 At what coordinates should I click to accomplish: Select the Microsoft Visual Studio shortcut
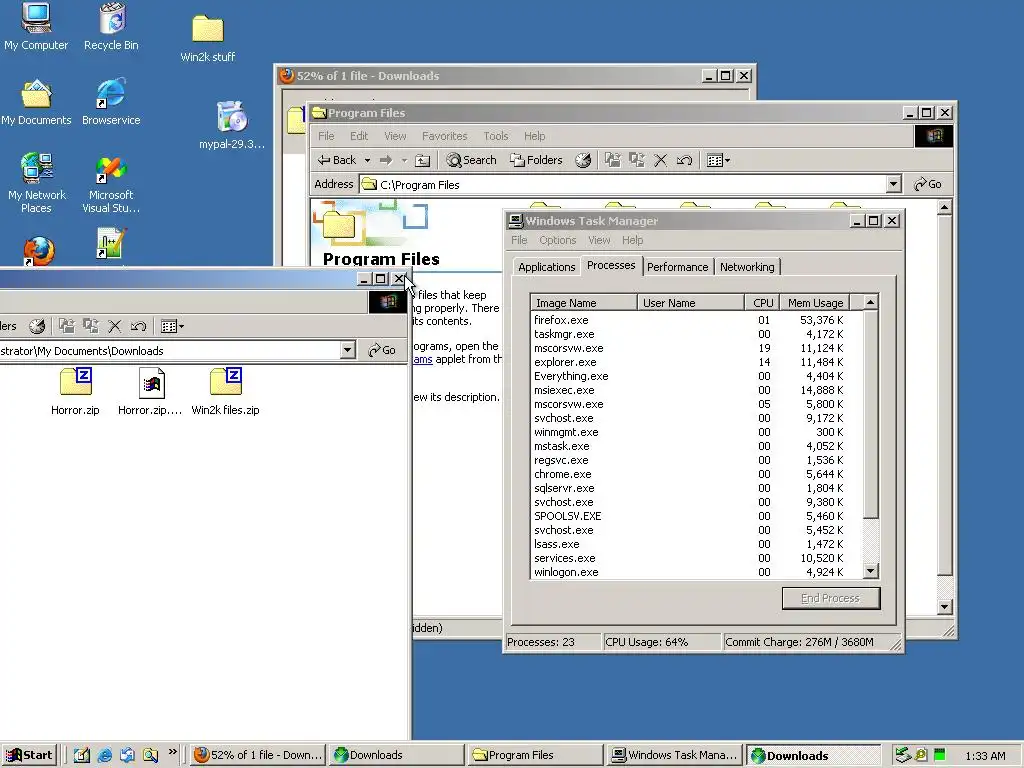tap(111, 184)
